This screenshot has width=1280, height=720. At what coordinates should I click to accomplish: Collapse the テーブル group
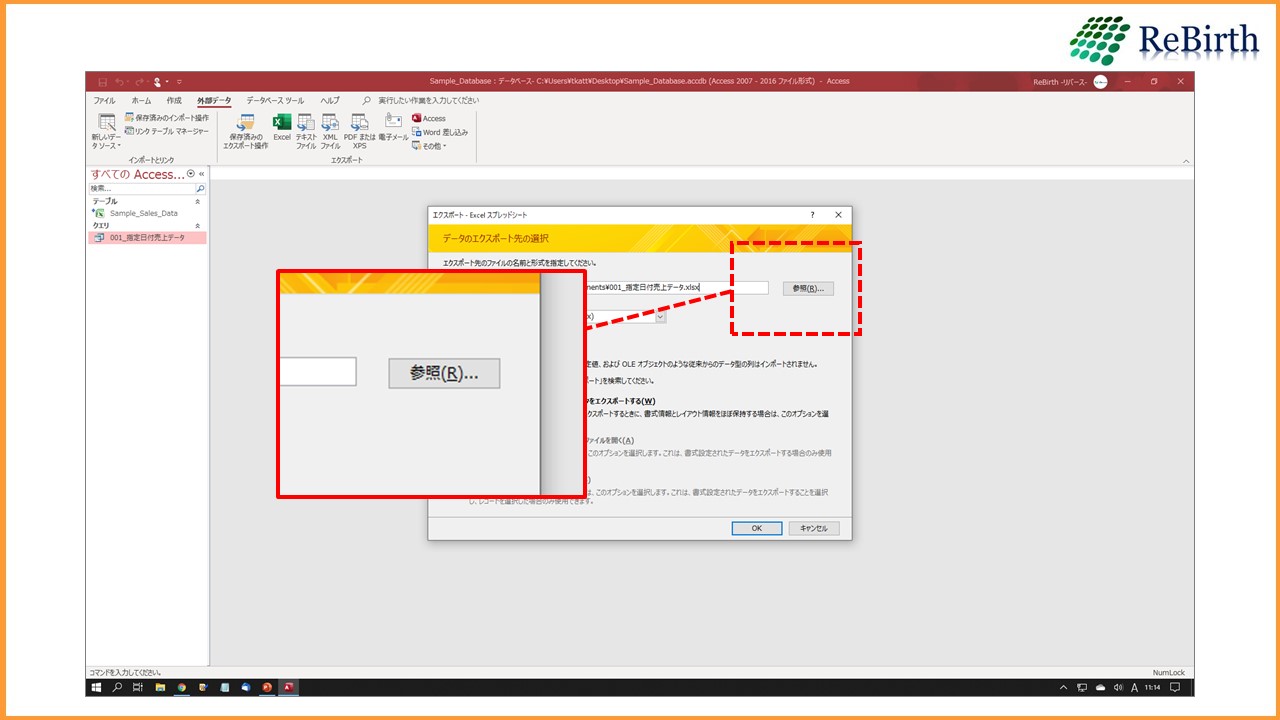(197, 201)
